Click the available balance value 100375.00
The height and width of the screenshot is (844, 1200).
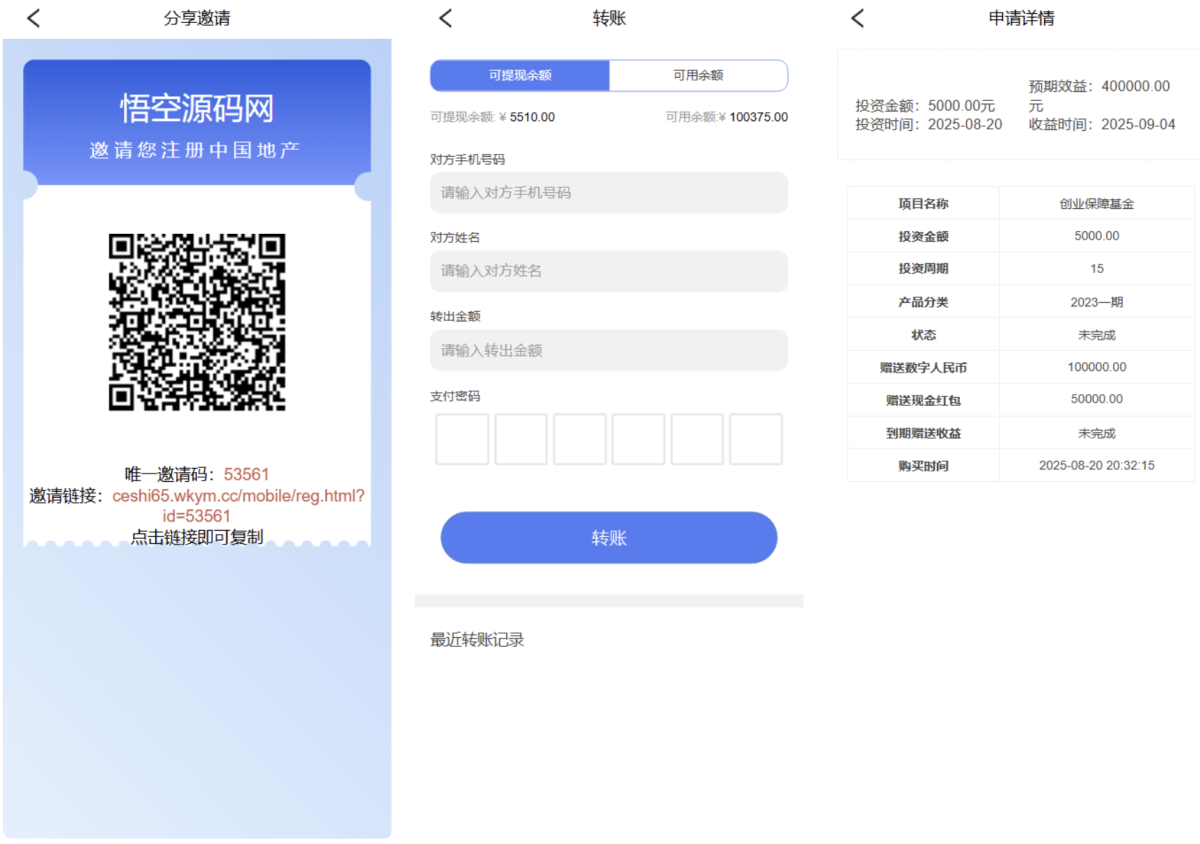(758, 117)
